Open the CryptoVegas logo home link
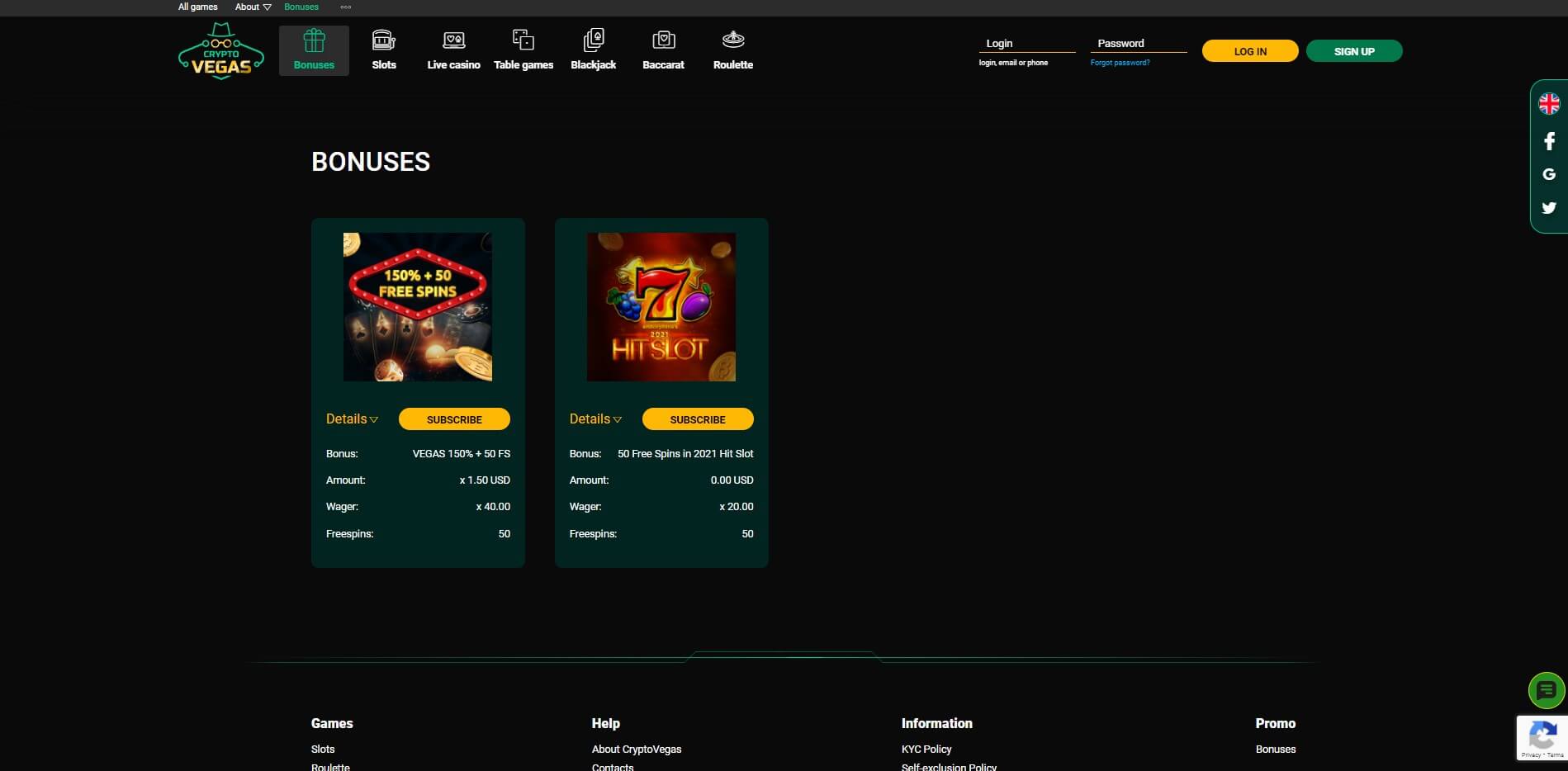1568x771 pixels. 221,51
